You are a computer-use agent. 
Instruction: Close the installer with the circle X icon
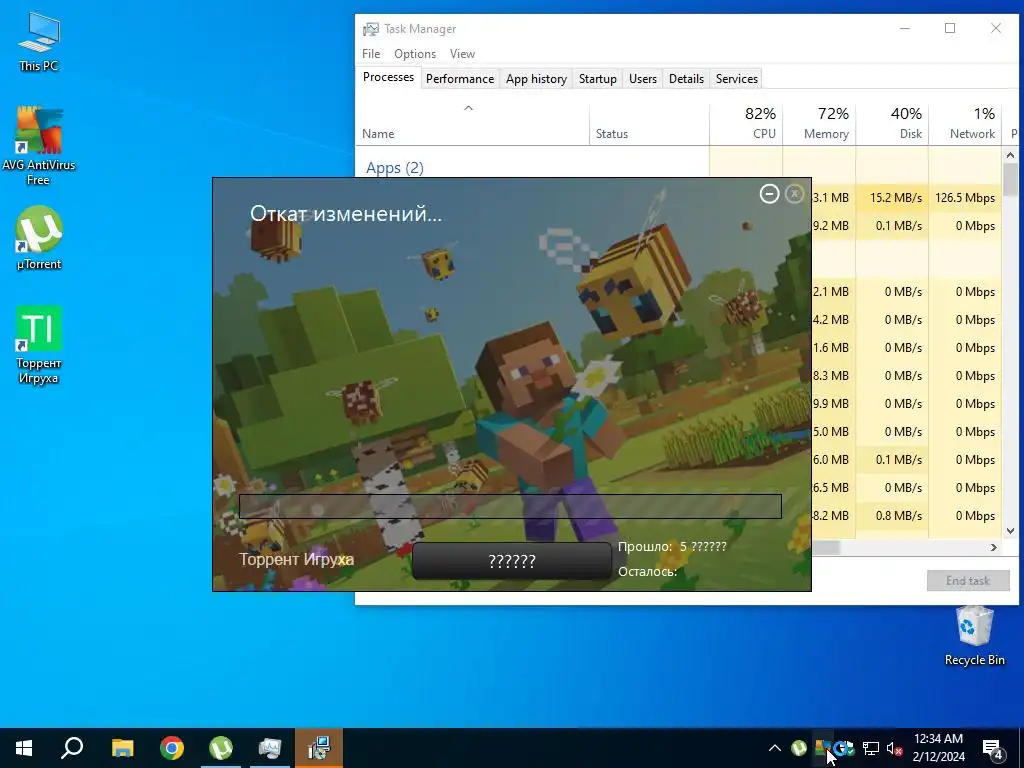[x=794, y=194]
